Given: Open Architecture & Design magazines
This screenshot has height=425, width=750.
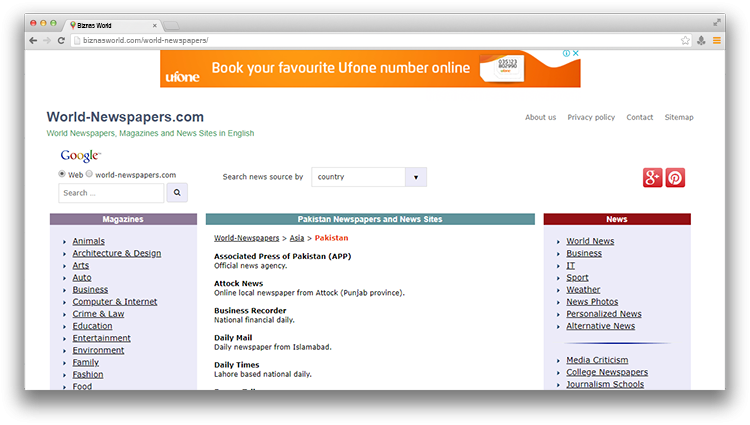Looking at the screenshot, I should 117,253.
